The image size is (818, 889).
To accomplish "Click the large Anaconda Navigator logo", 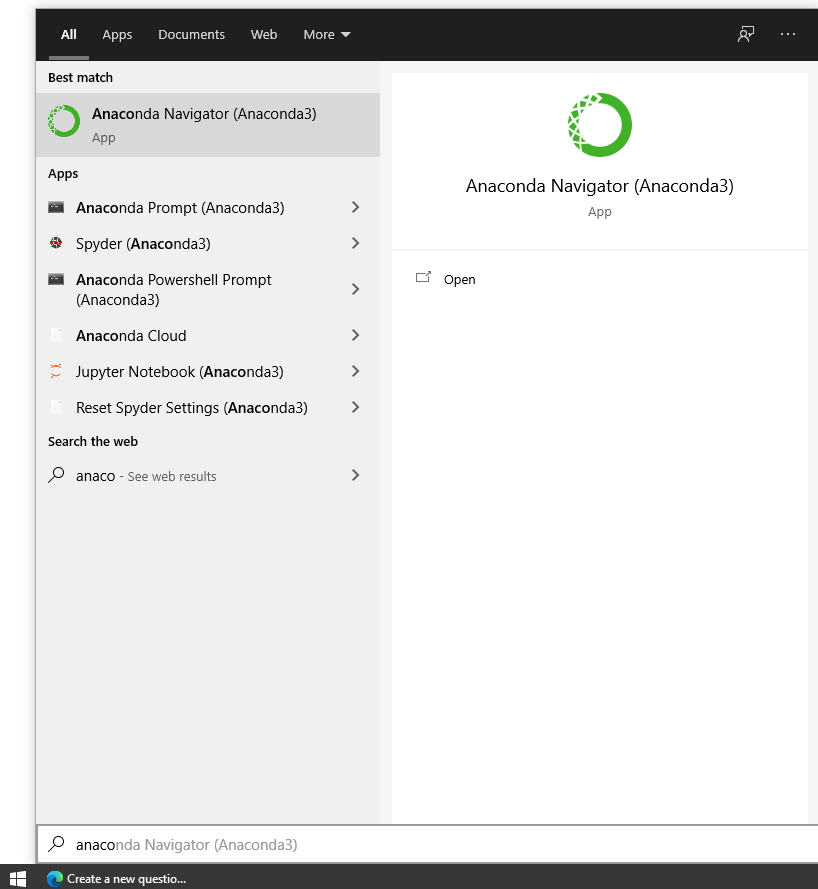I will coord(600,125).
